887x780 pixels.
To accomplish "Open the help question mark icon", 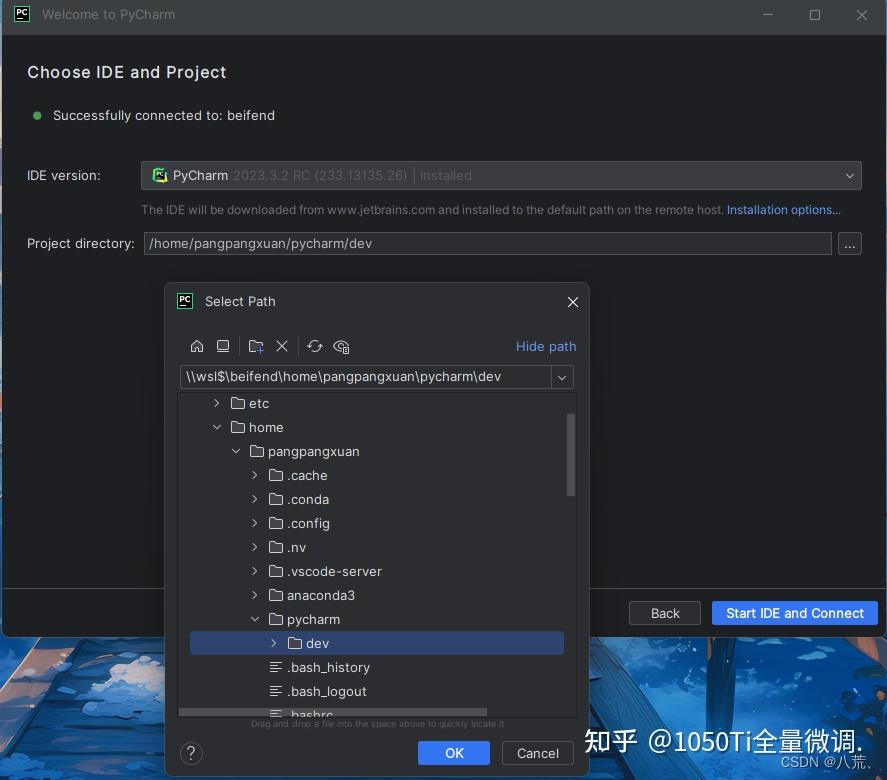I will tap(191, 753).
